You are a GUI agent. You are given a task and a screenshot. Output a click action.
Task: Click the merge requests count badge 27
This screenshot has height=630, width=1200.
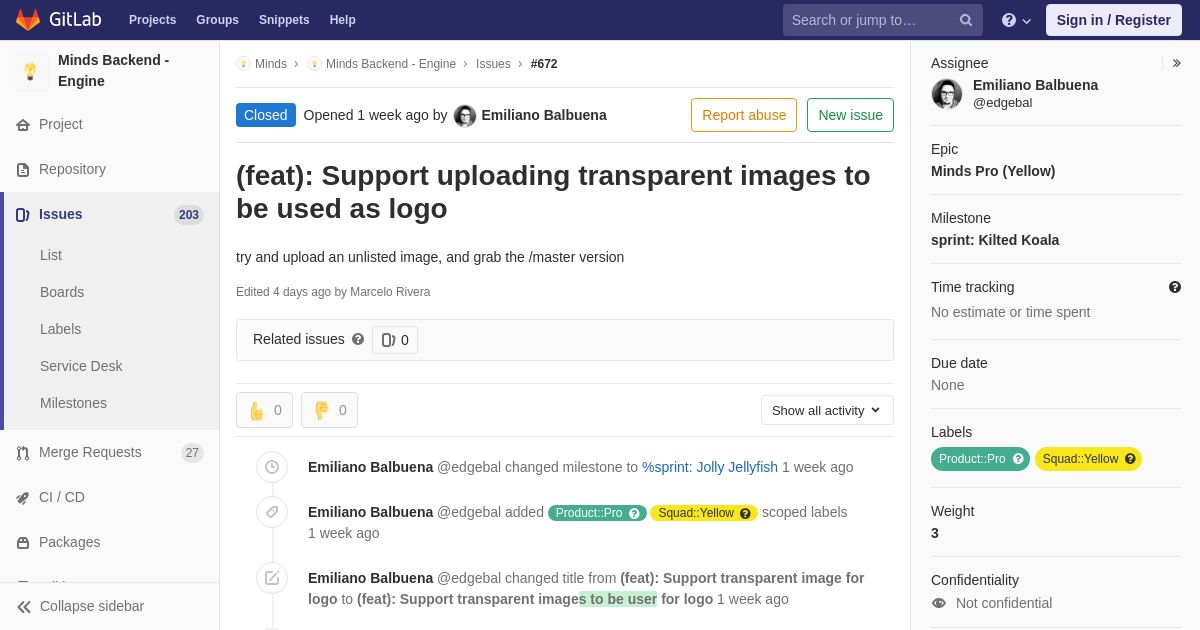pyautogui.click(x=192, y=453)
